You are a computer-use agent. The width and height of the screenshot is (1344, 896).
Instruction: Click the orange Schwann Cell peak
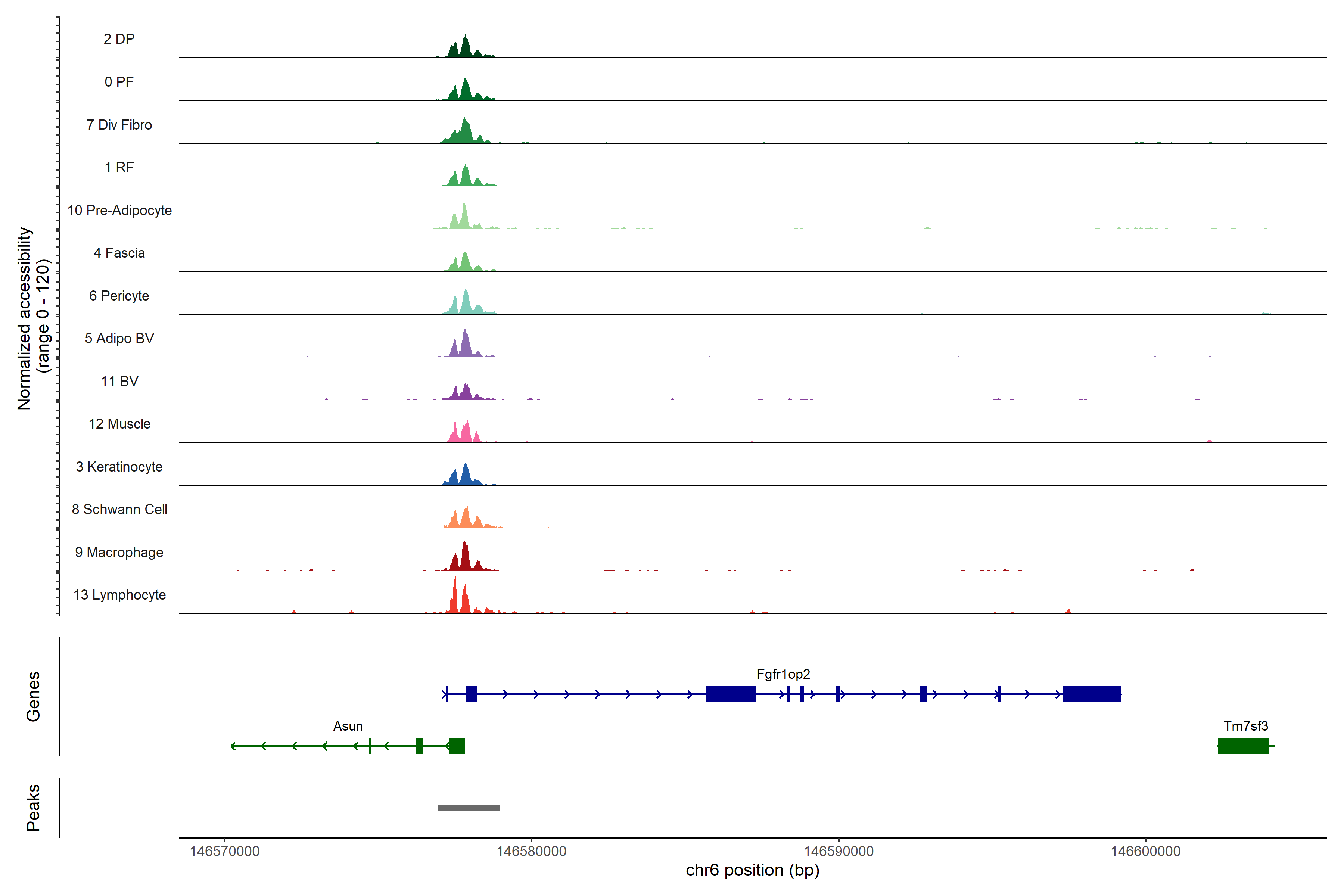tap(466, 519)
